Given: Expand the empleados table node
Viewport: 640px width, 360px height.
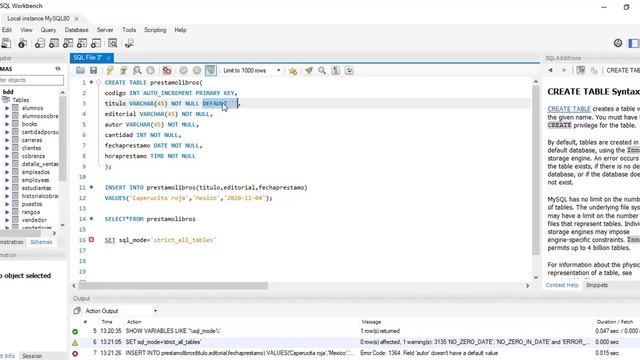Looking at the screenshot, I should pyautogui.click(x=7, y=172).
